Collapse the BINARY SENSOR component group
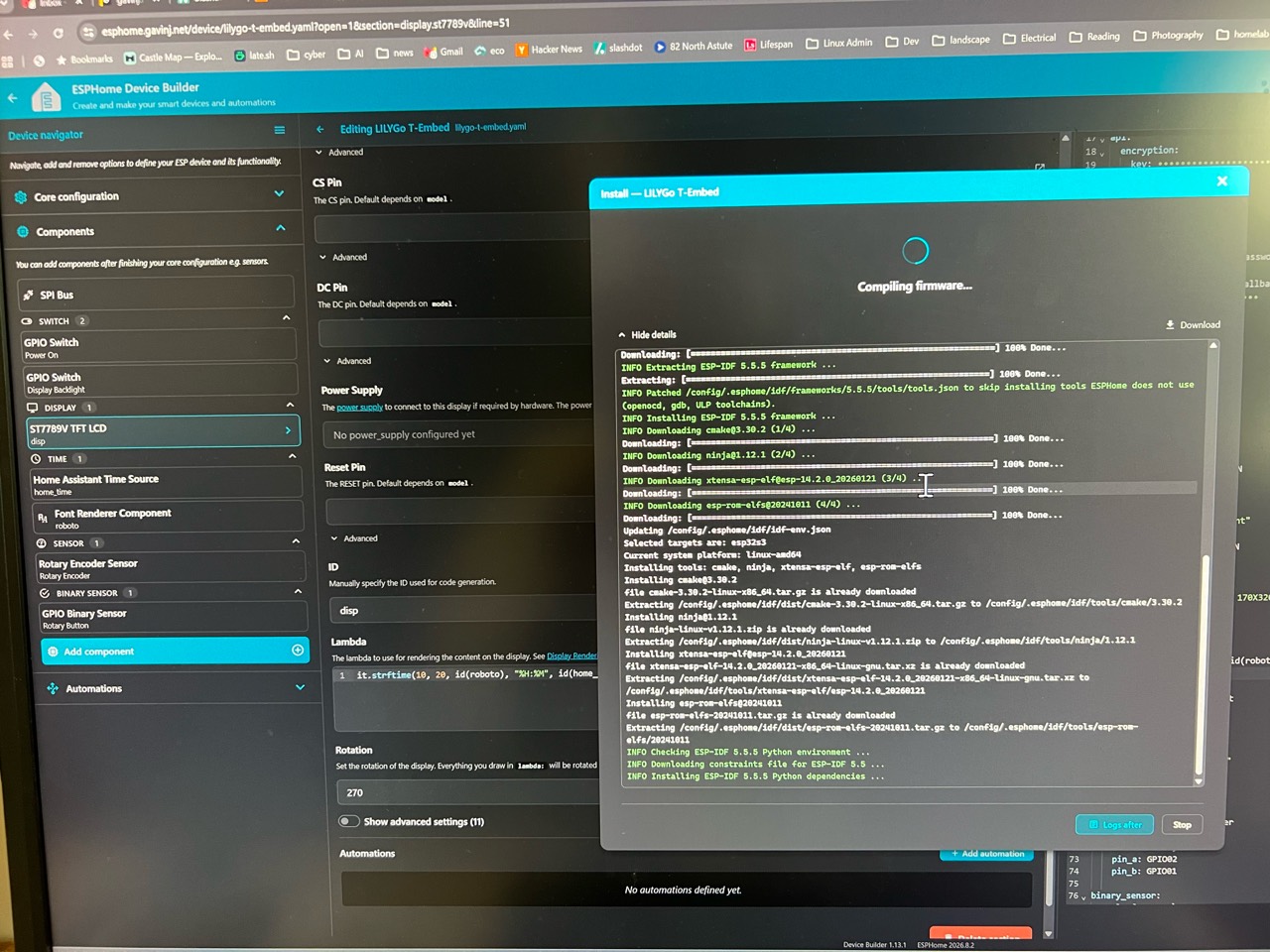1270x952 pixels. [x=298, y=591]
